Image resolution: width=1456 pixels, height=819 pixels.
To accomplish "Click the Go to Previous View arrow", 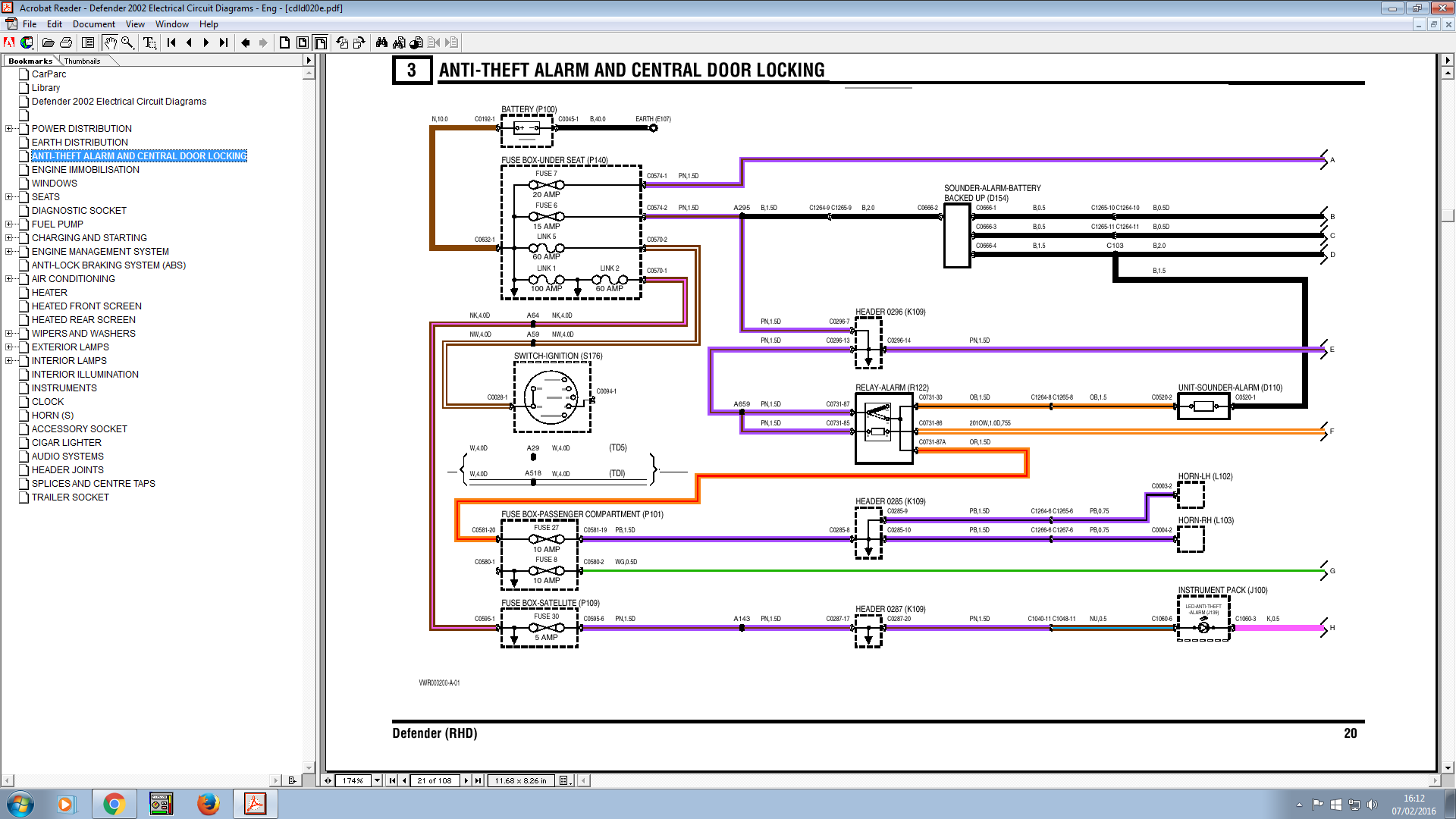I will pos(246,42).
